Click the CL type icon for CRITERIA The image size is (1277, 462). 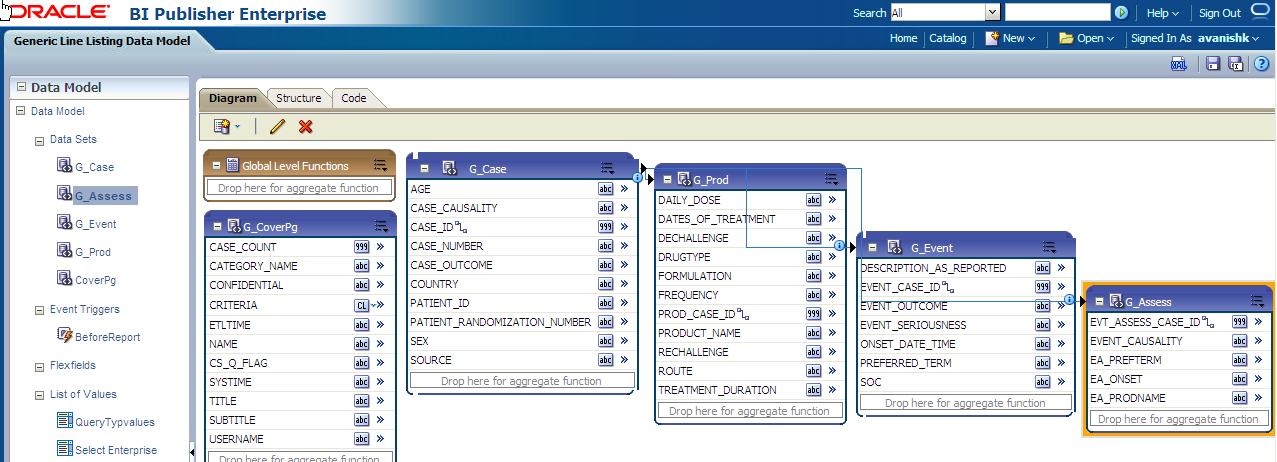(x=362, y=305)
